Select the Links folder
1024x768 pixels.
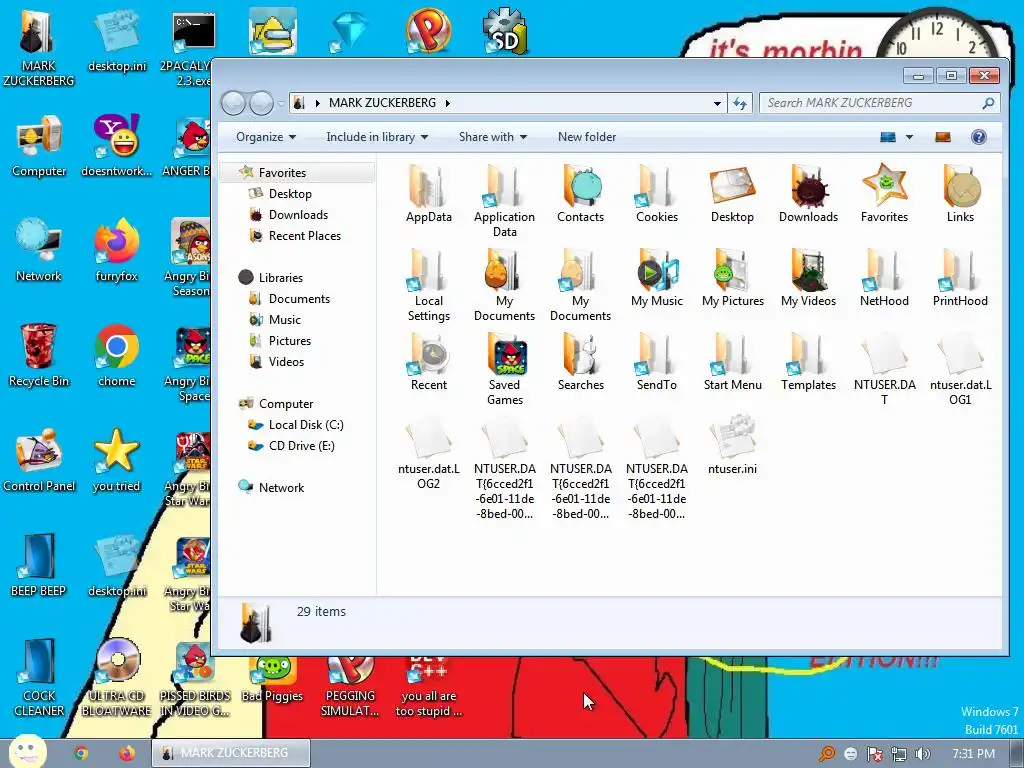pos(960,194)
